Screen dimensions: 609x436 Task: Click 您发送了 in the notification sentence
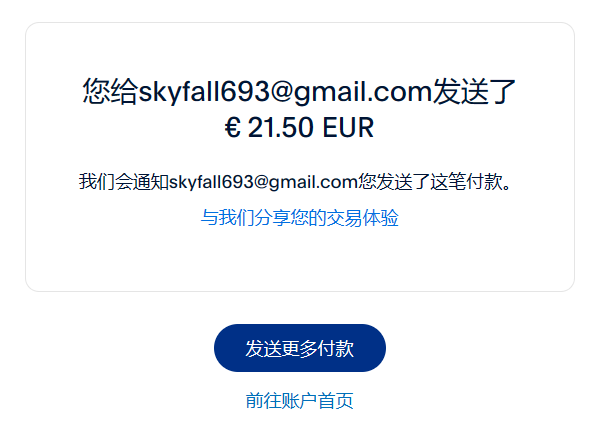click(x=393, y=182)
